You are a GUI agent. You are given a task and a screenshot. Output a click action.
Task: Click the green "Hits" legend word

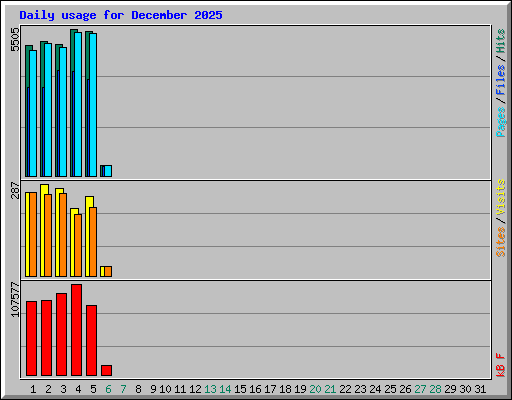tap(501, 41)
